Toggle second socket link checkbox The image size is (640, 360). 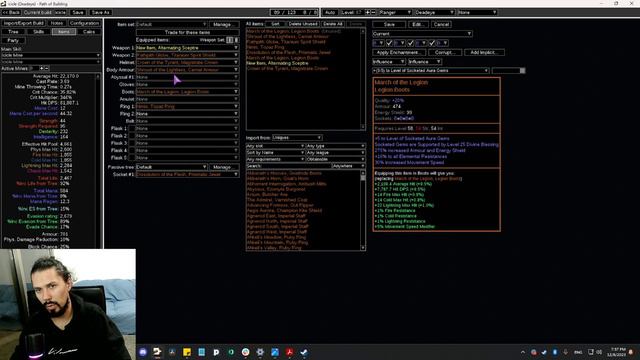coord(411,43)
